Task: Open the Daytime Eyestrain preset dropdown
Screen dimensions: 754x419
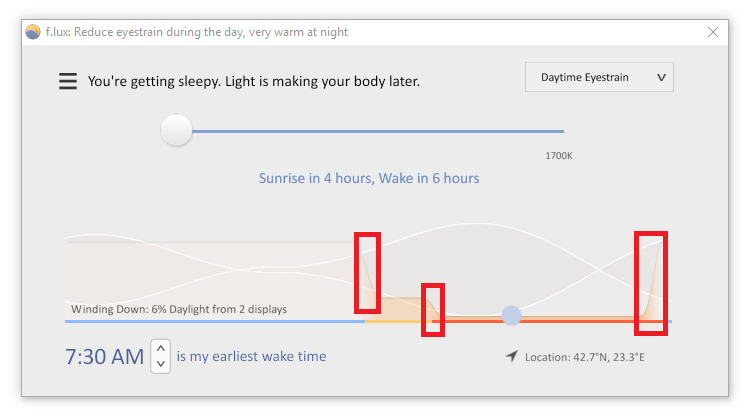Action: [x=599, y=77]
